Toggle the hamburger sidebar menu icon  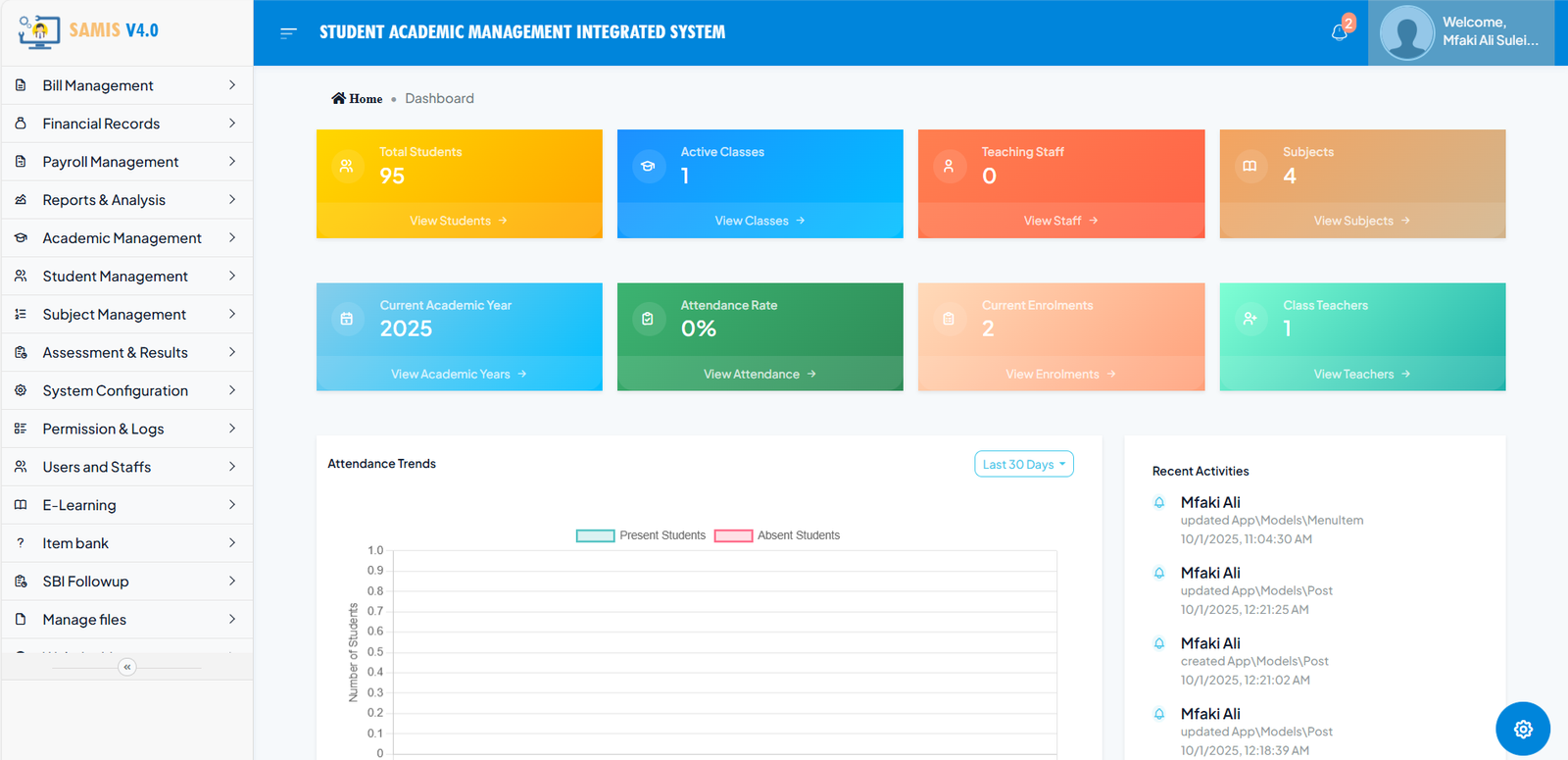click(288, 32)
